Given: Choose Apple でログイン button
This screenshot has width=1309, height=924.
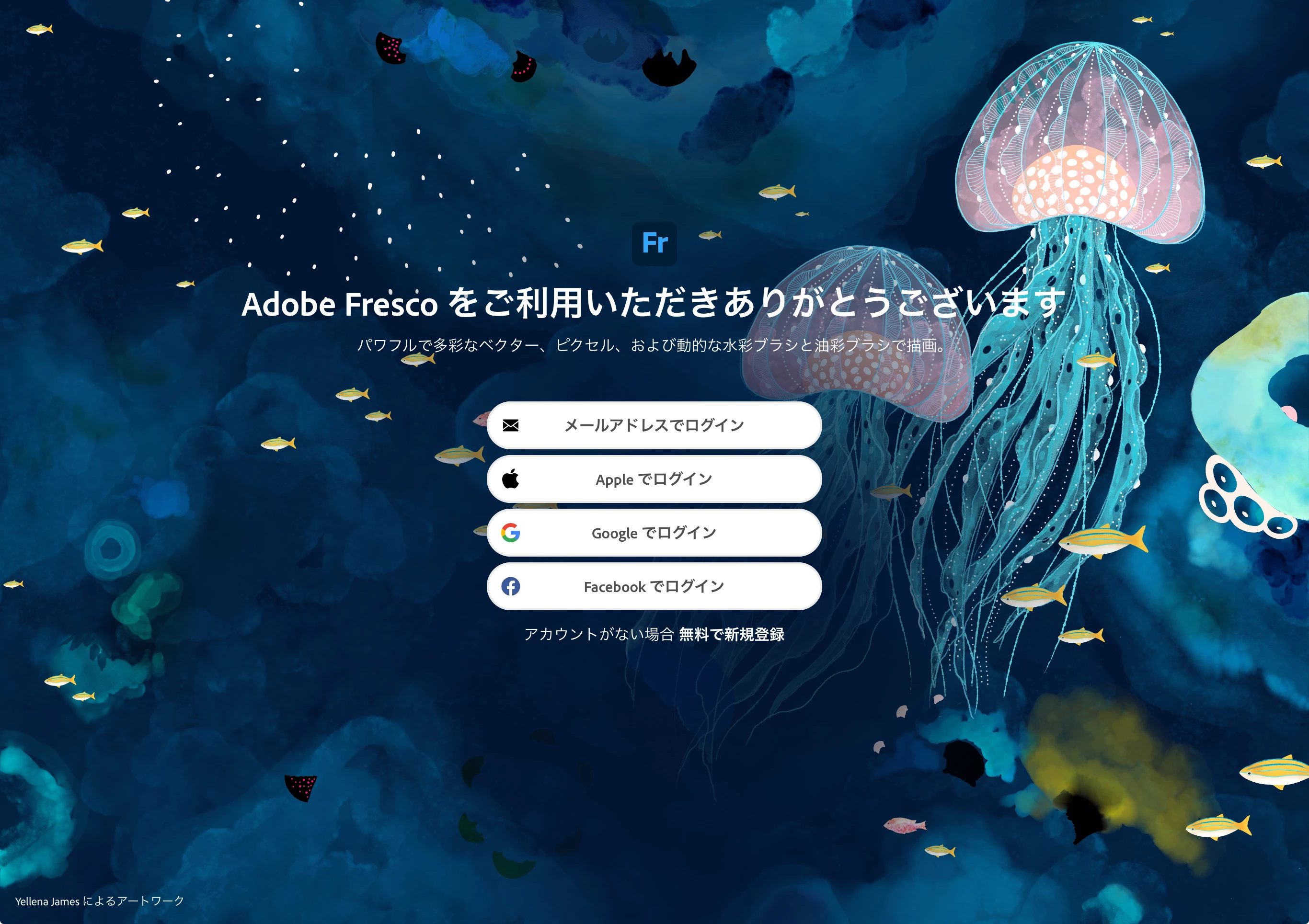Looking at the screenshot, I should pyautogui.click(x=654, y=479).
